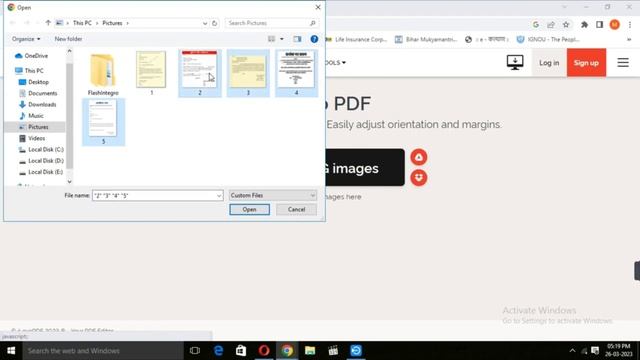Expand the Organize dropdown
This screenshot has height=360, width=640.
(26, 39)
